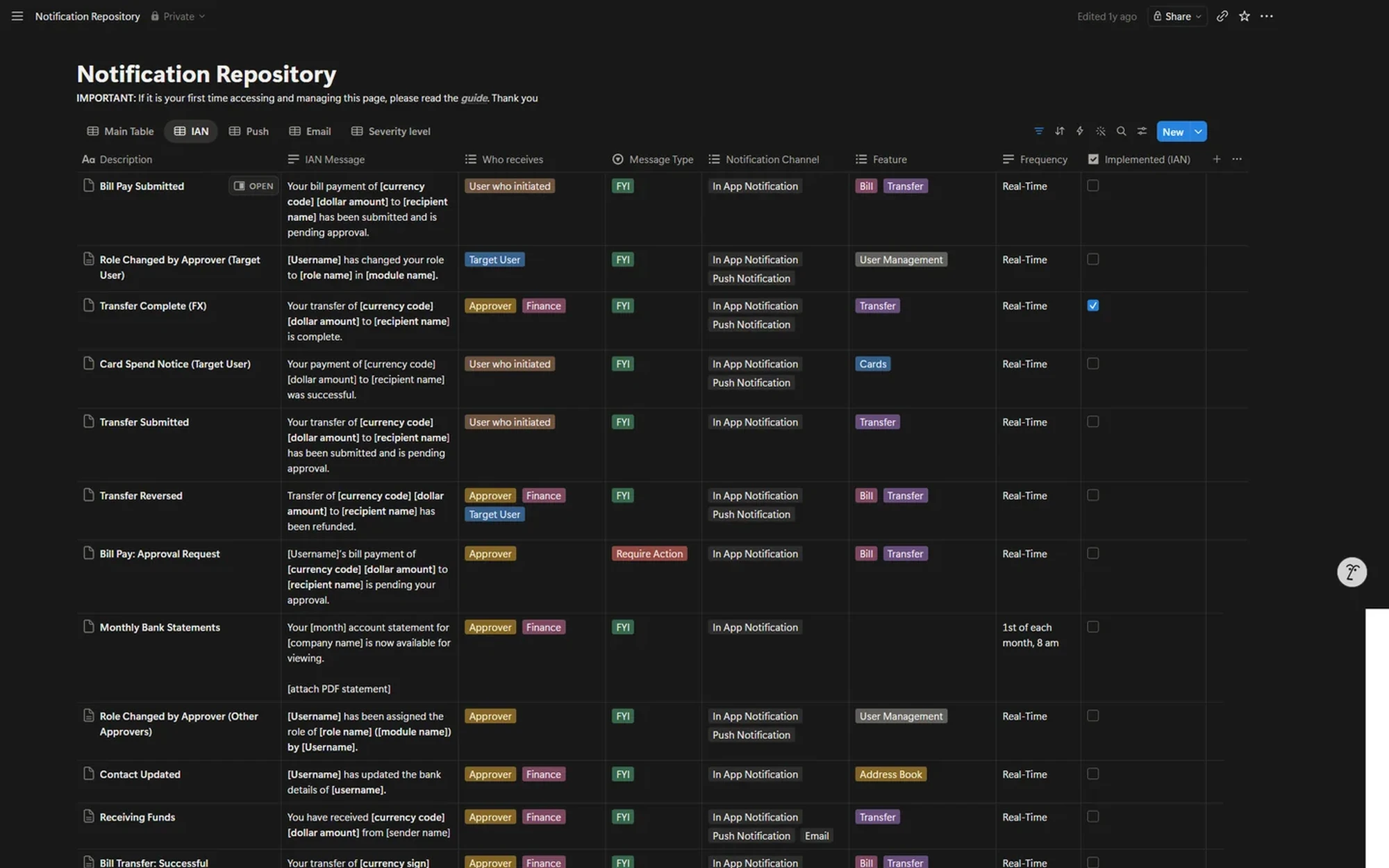Open the Receiving Funds page title
The height and width of the screenshot is (868, 1389).
138,817
